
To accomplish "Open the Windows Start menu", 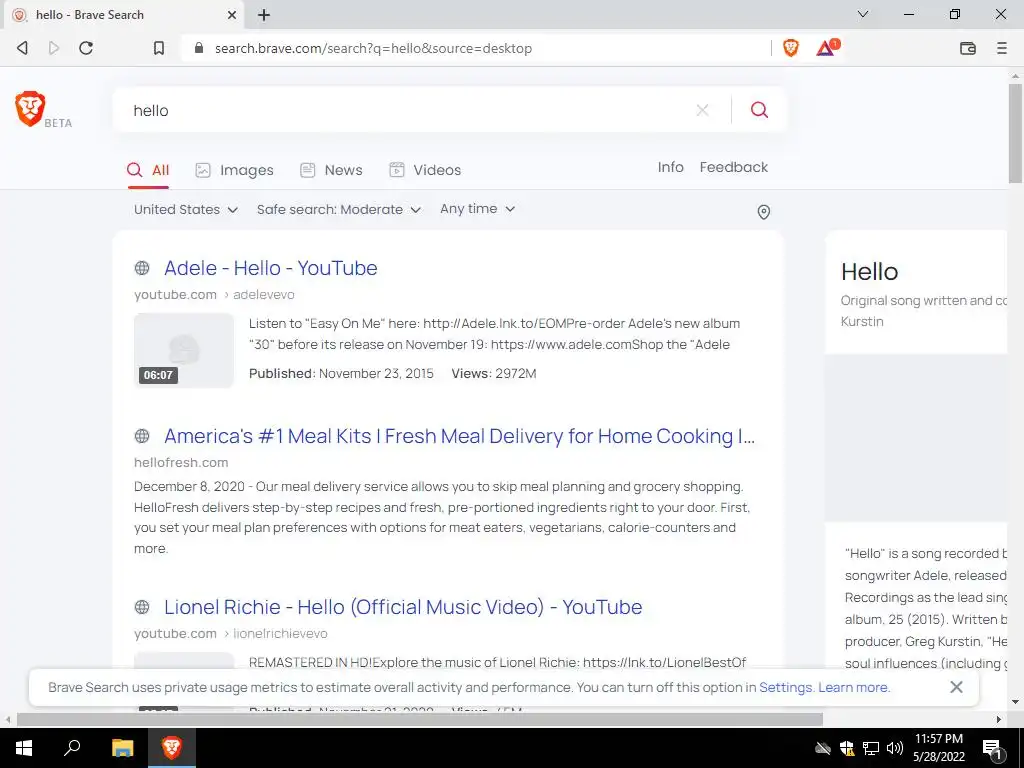I will 24,748.
